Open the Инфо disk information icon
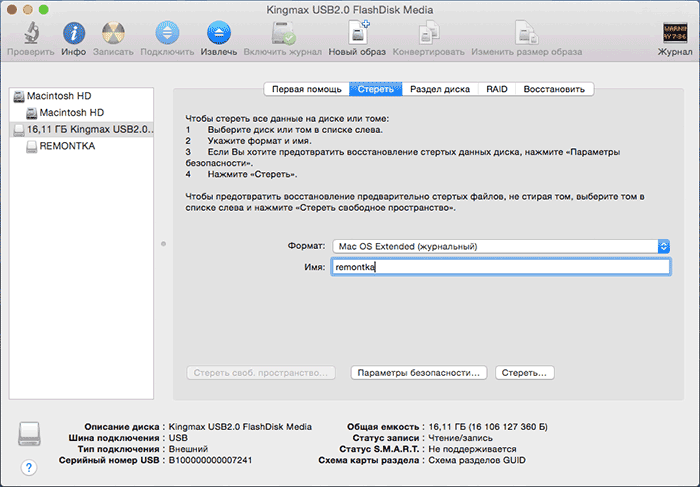 [x=73, y=32]
